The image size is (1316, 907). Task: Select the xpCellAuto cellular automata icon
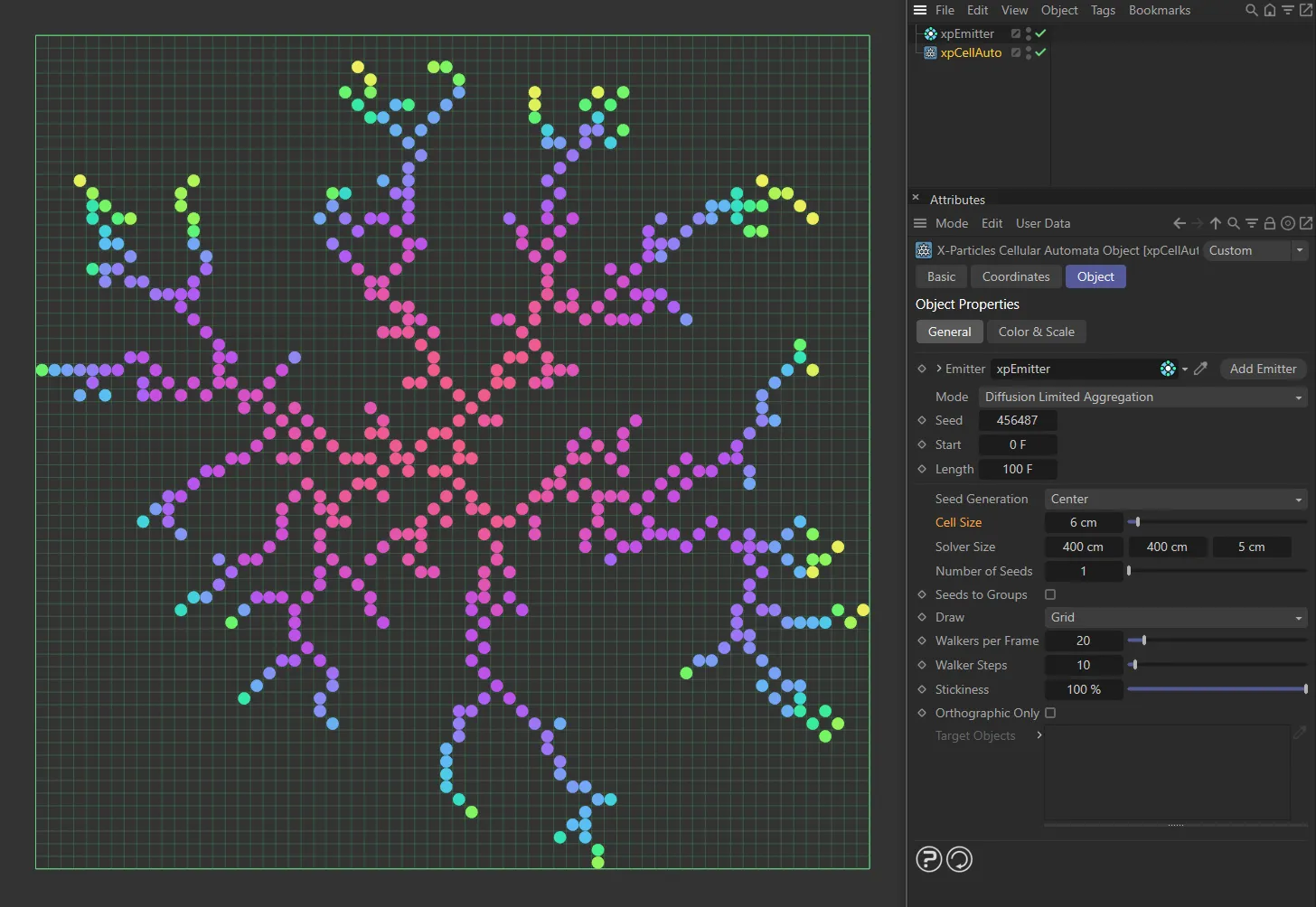click(930, 52)
